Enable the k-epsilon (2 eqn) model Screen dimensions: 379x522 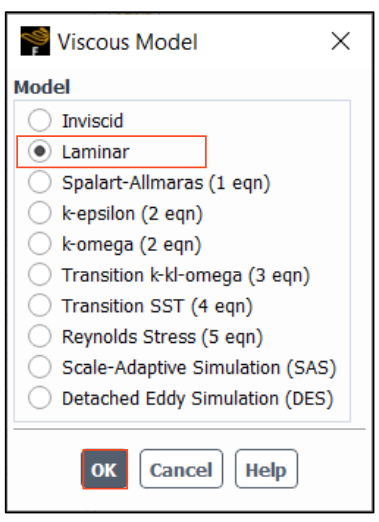(x=40, y=213)
